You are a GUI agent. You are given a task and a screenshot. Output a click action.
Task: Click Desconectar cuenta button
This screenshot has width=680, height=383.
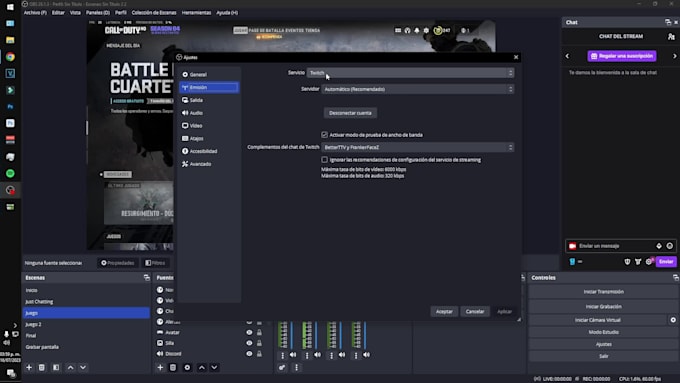tap(350, 113)
